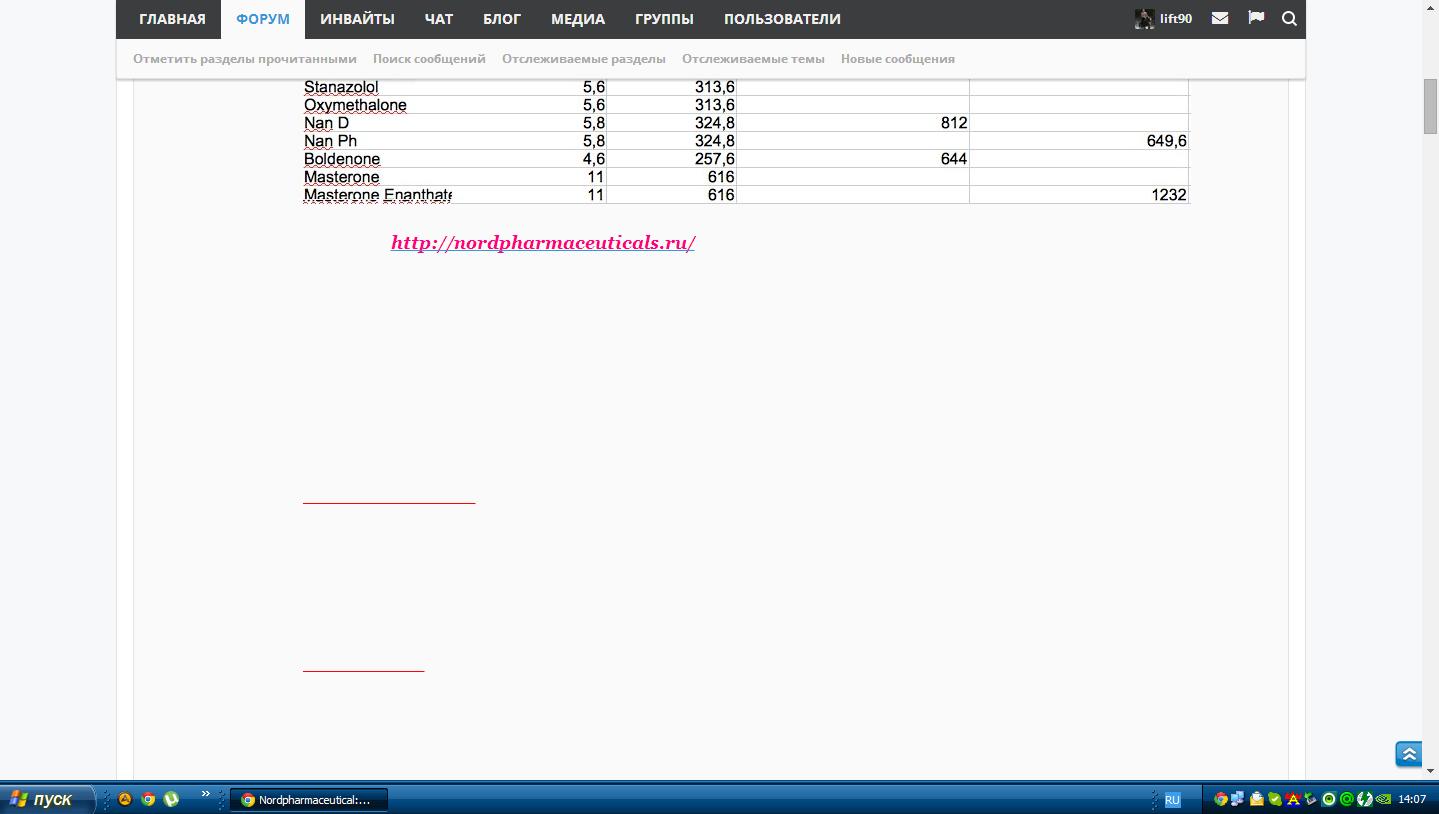This screenshot has width=1439, height=814.
Task: Follow the nordpharmaceuticals.ru link
Action: click(543, 243)
